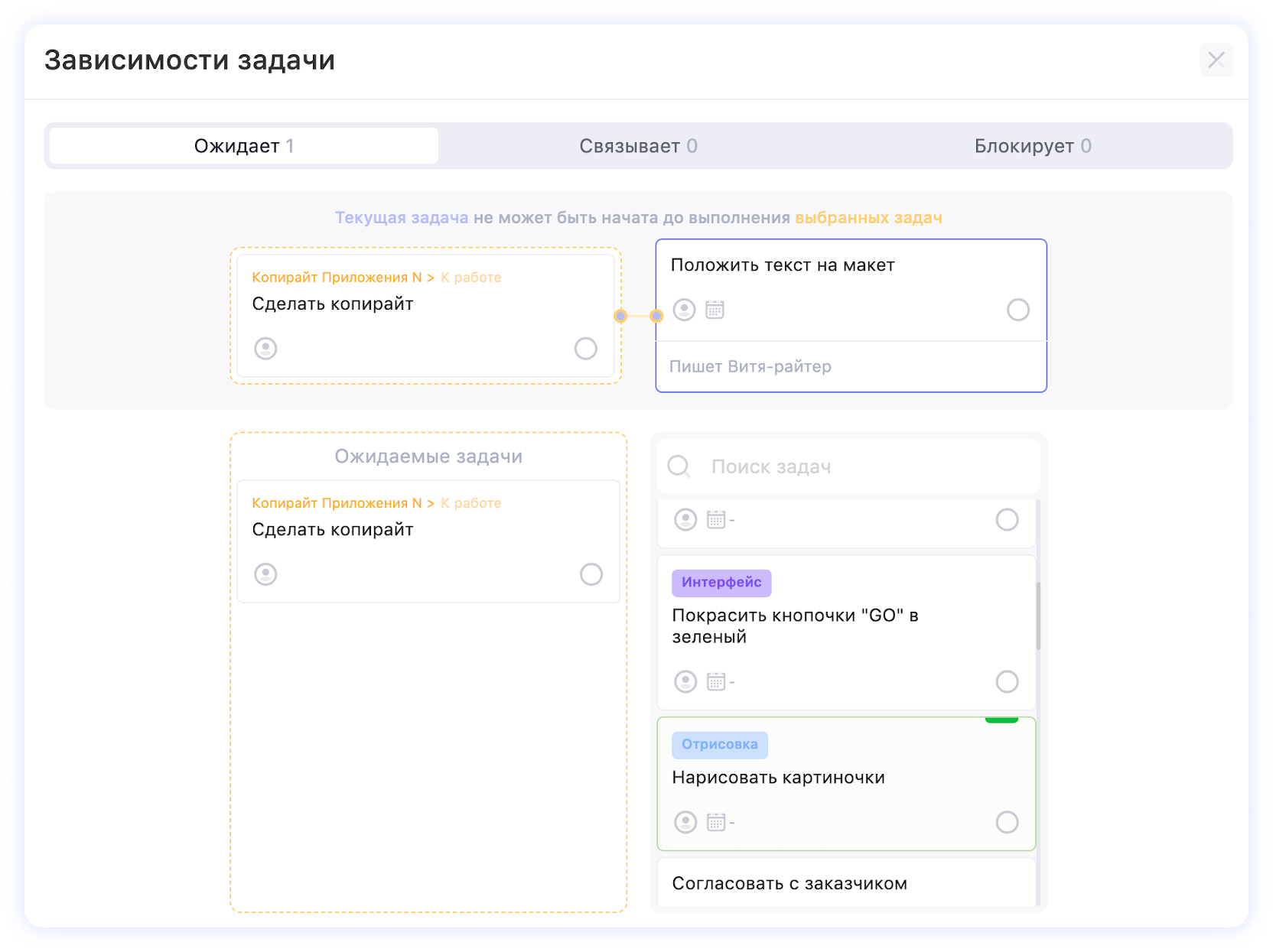Click magnifier icon in task search field
1273x952 pixels.
(x=679, y=466)
